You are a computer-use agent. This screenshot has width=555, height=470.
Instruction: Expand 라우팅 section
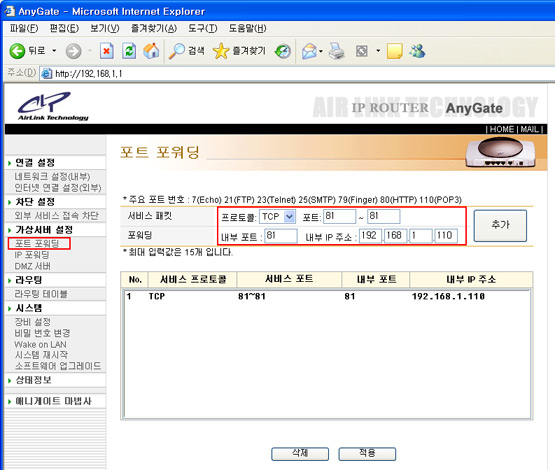coord(29,280)
